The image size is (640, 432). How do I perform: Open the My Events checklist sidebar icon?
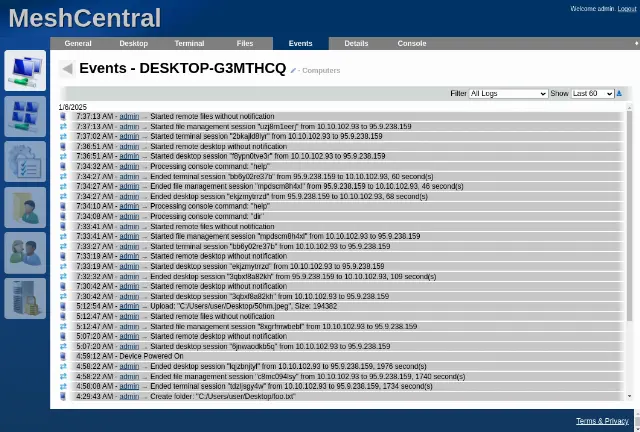[25, 162]
